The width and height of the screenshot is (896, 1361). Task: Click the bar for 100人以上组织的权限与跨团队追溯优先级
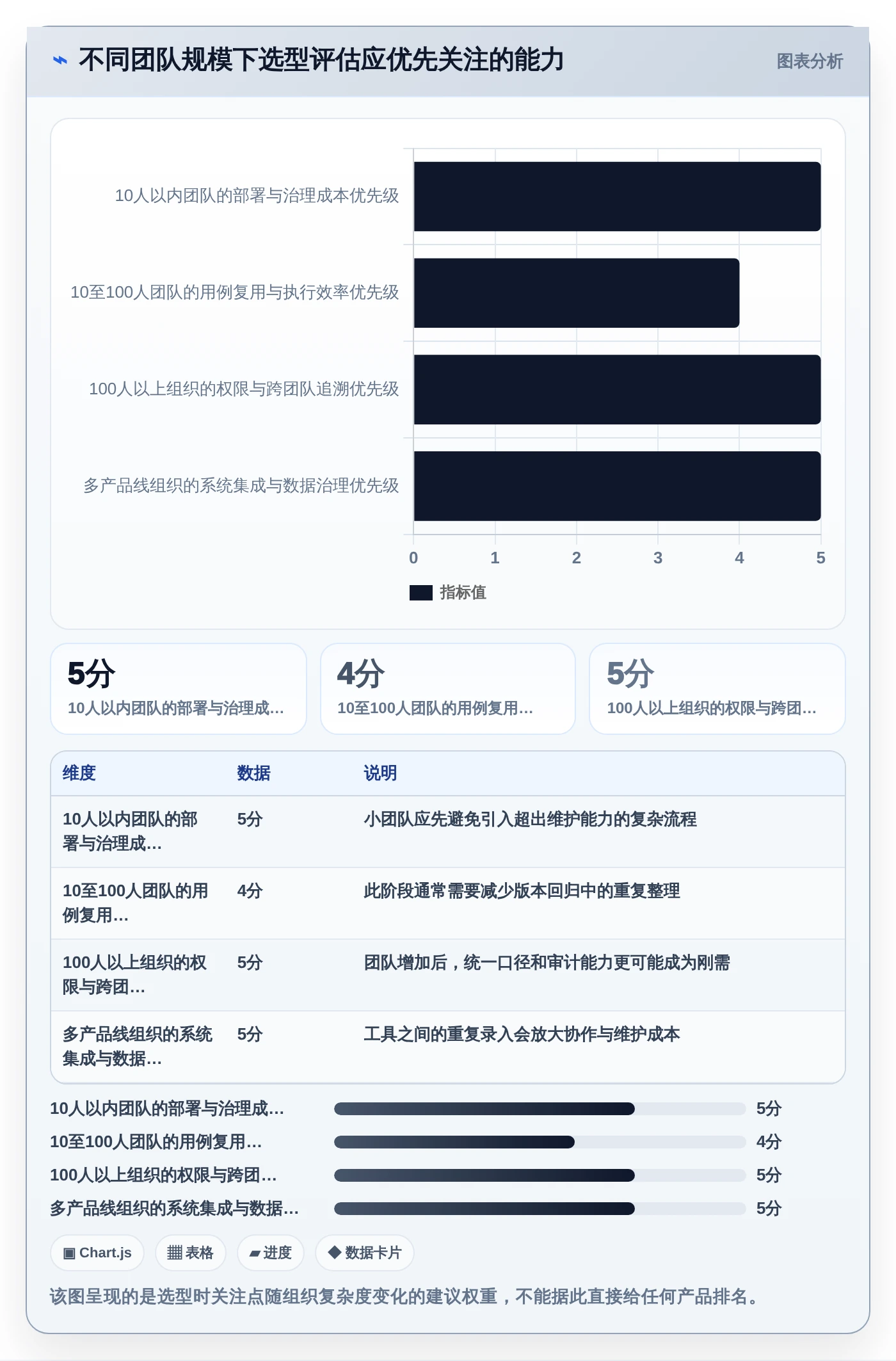coord(617,390)
